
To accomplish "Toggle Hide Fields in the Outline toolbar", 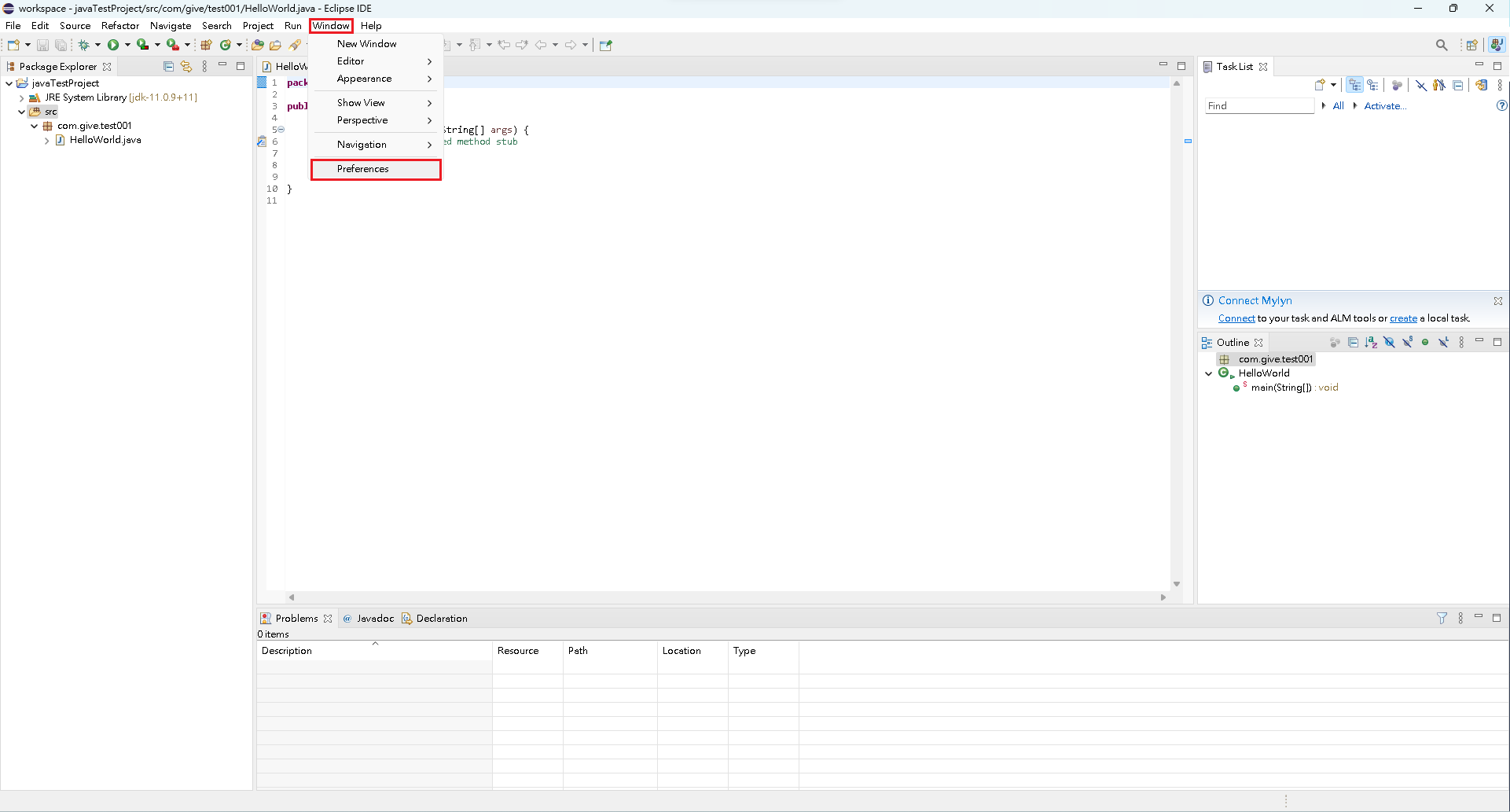I will [x=1389, y=343].
